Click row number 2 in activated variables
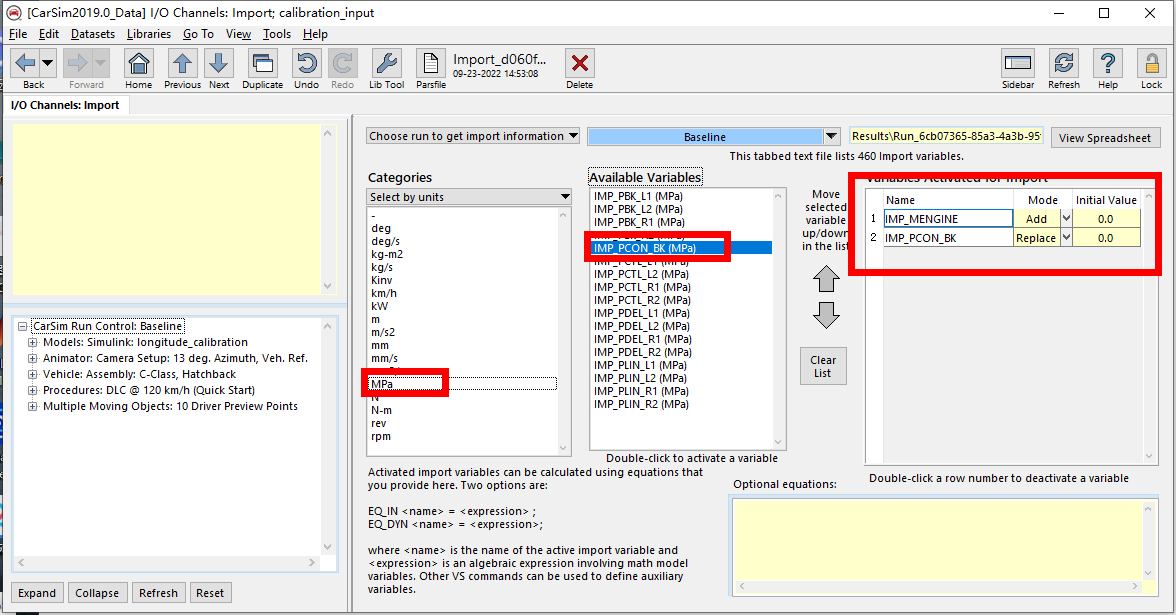Image resolution: width=1176 pixels, height=615 pixels. [x=873, y=238]
